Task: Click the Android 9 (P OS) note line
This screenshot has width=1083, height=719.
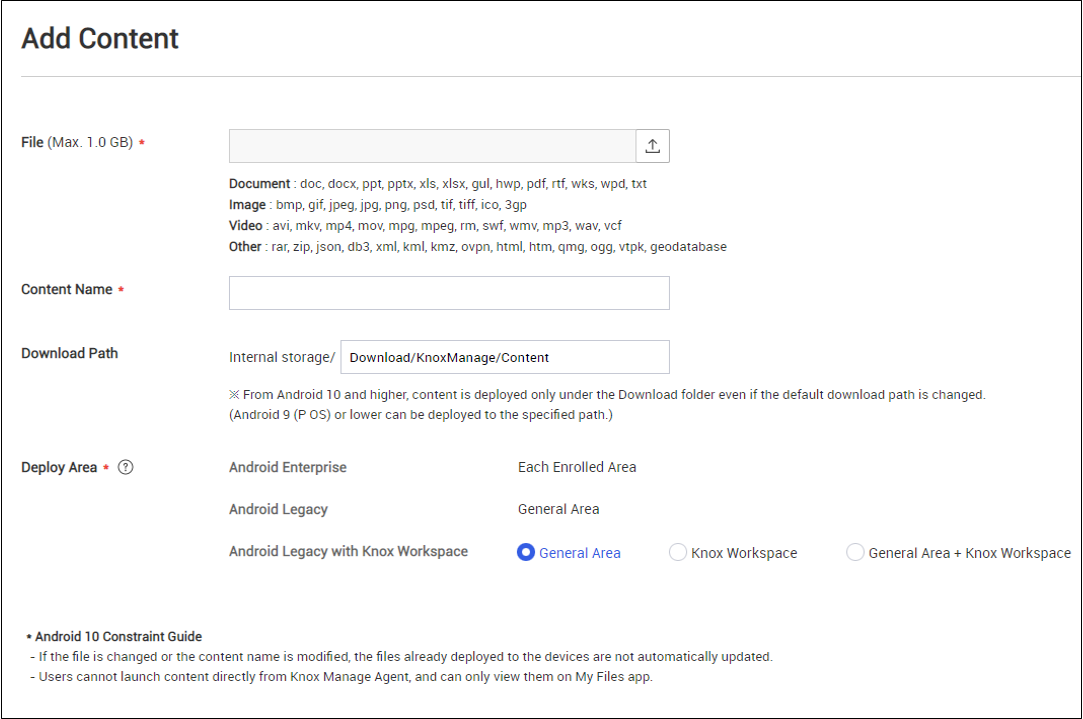Action: (x=421, y=415)
